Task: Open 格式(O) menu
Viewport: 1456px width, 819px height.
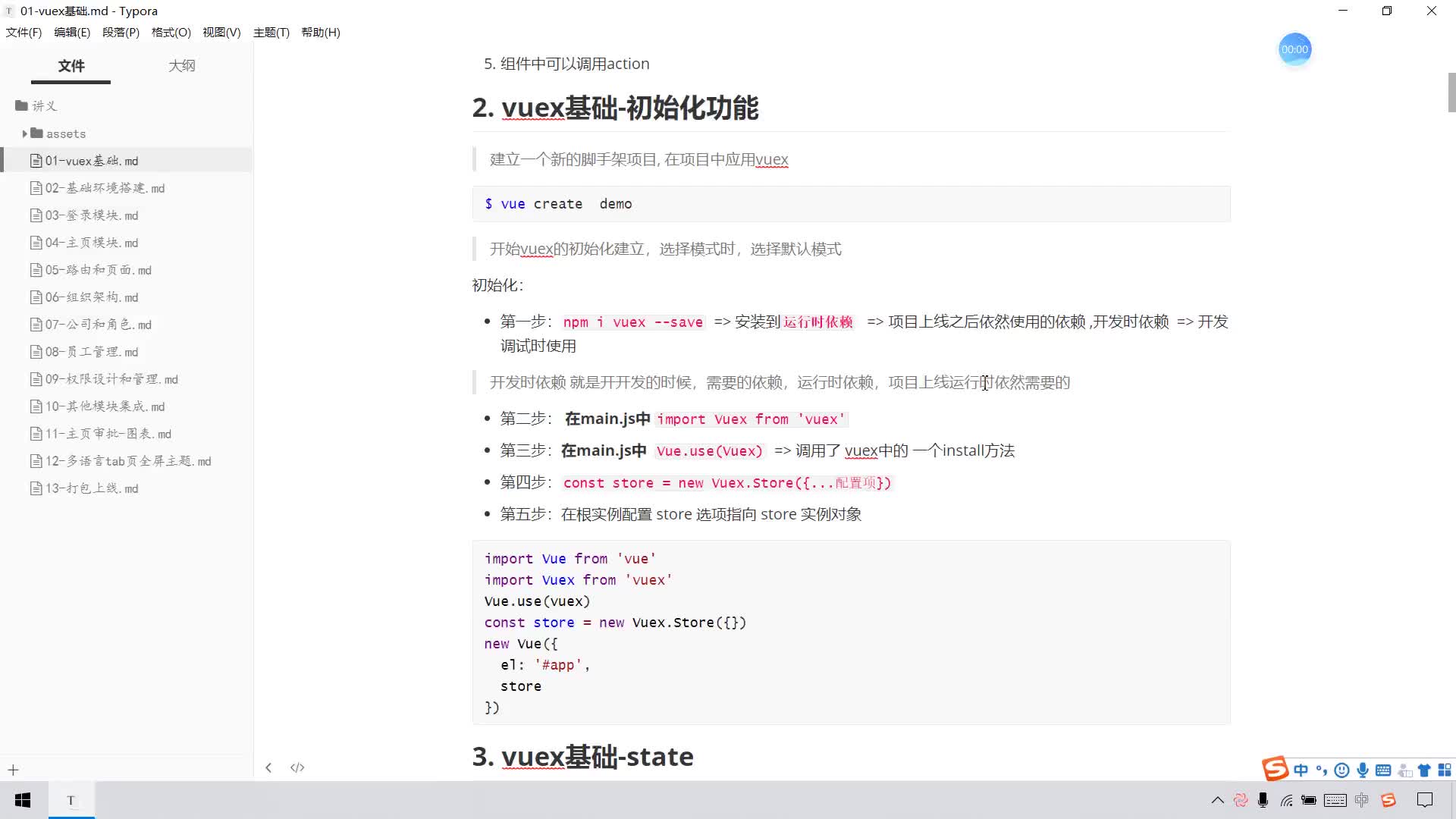Action: (x=171, y=32)
